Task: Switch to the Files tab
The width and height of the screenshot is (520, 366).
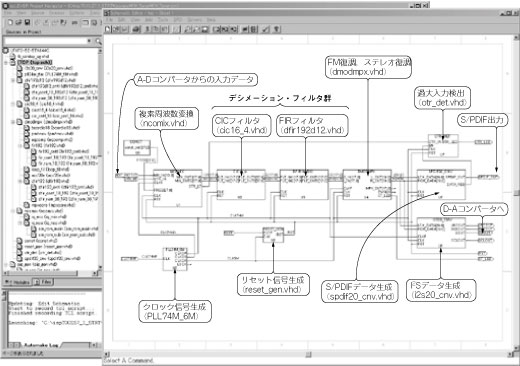Action: [x=43, y=282]
